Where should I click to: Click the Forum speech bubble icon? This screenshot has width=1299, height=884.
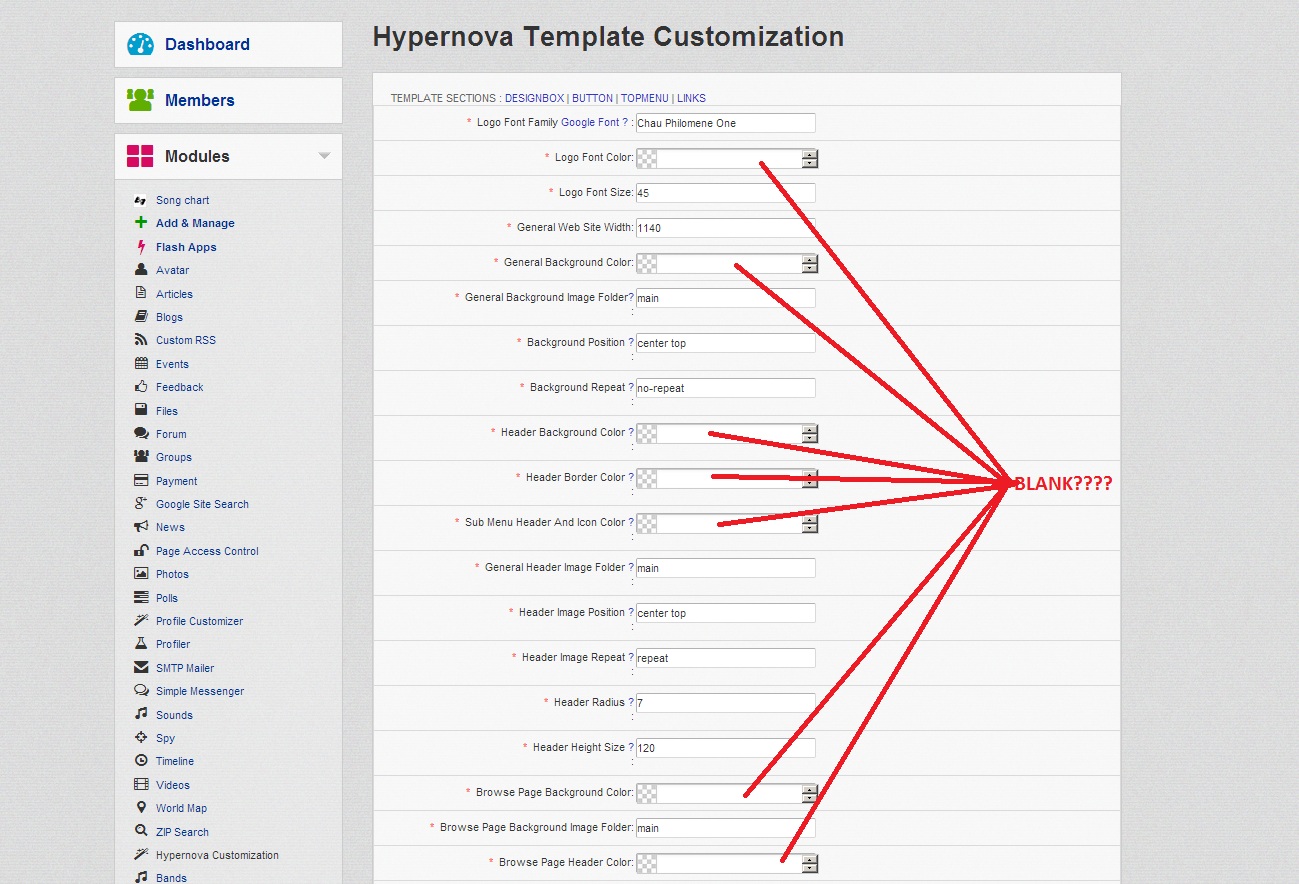coord(141,434)
